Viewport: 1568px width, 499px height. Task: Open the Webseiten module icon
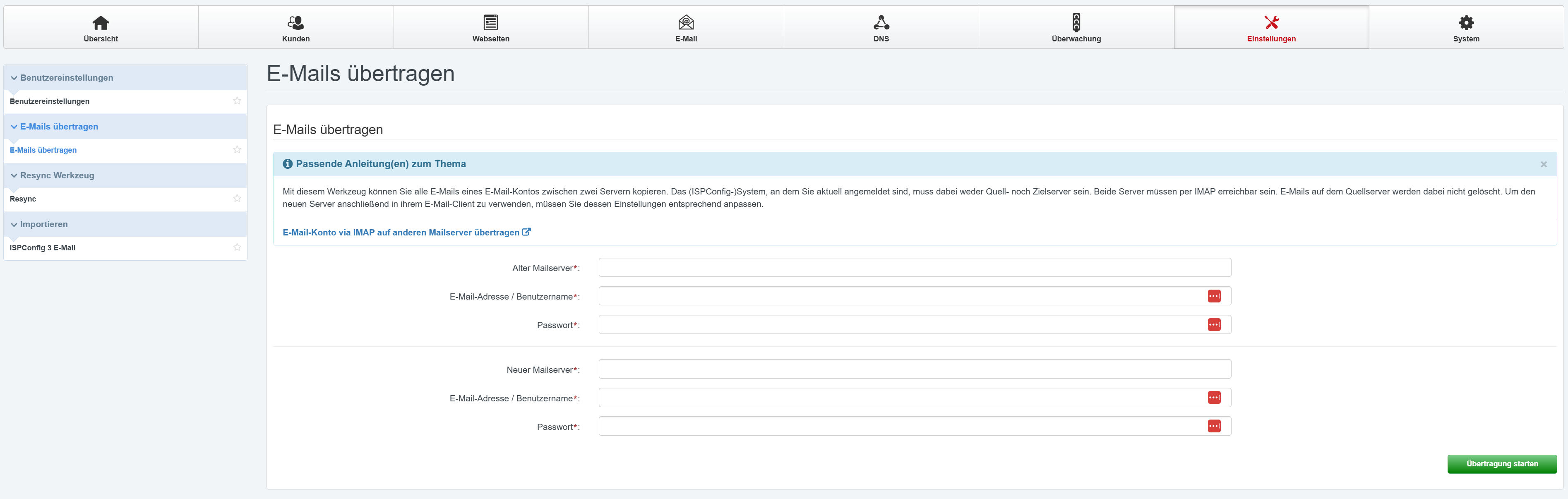[491, 22]
